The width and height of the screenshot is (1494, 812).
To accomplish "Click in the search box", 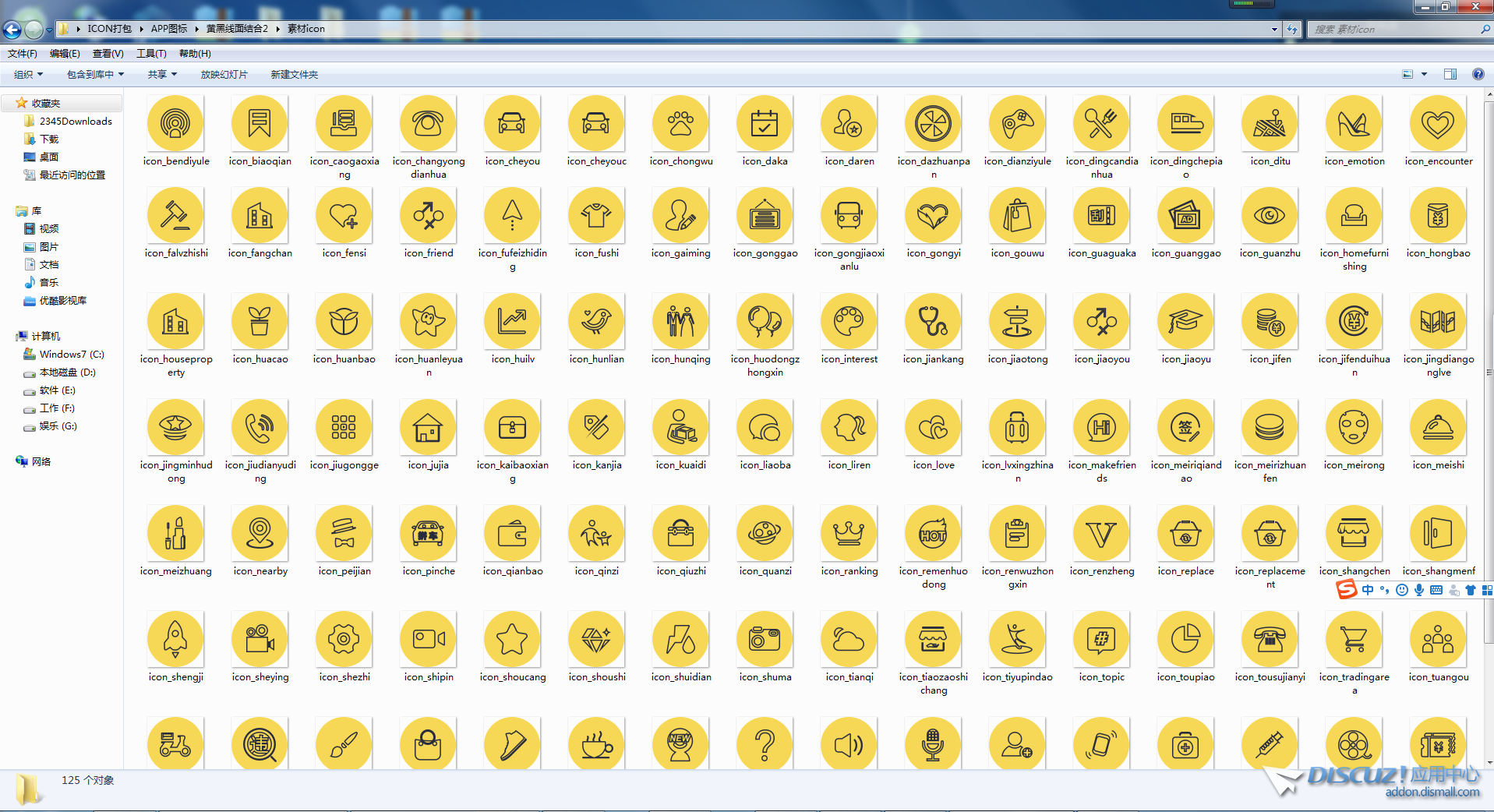I will pyautogui.click(x=1393, y=30).
